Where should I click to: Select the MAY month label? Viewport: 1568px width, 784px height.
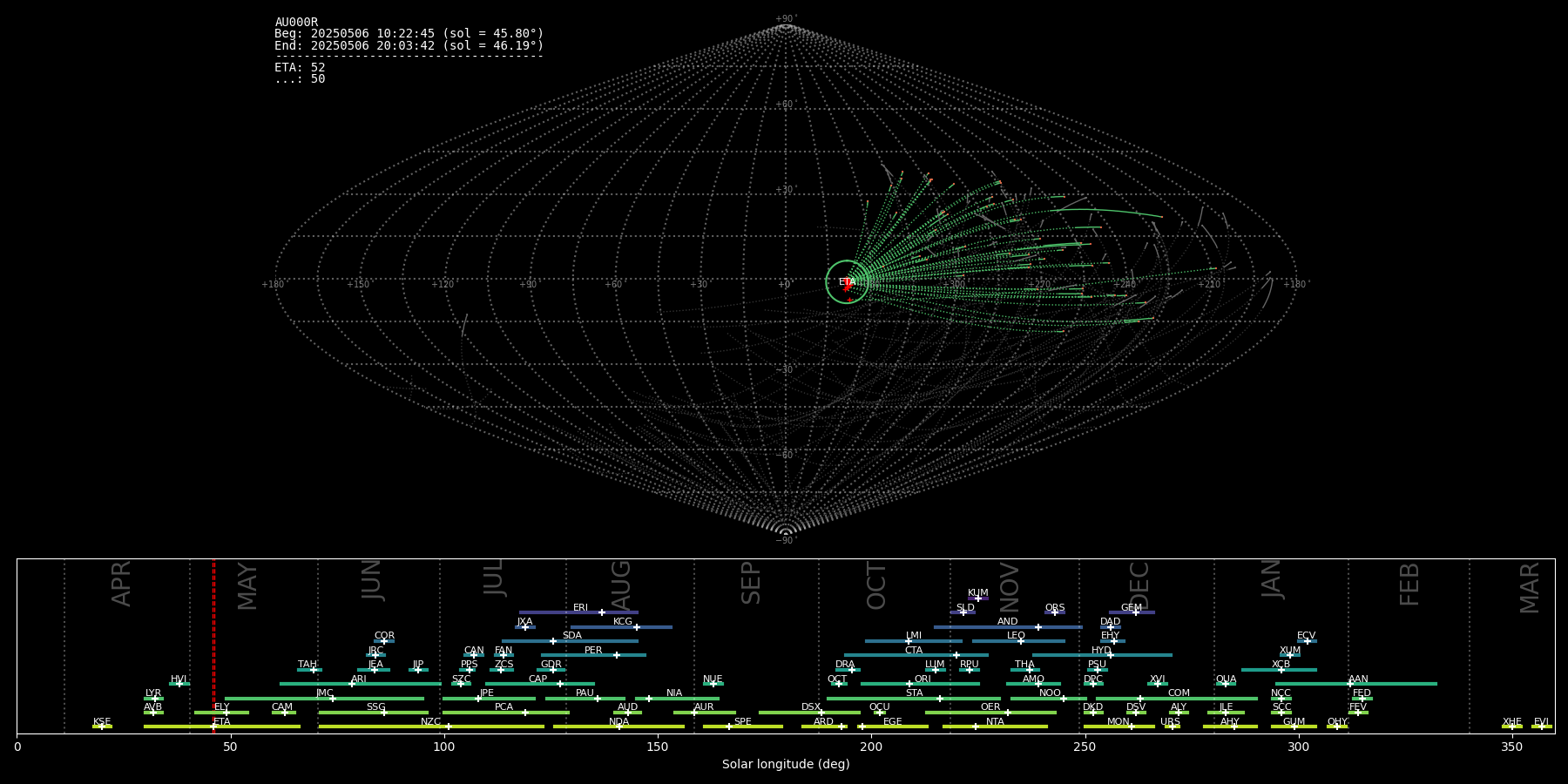(247, 586)
